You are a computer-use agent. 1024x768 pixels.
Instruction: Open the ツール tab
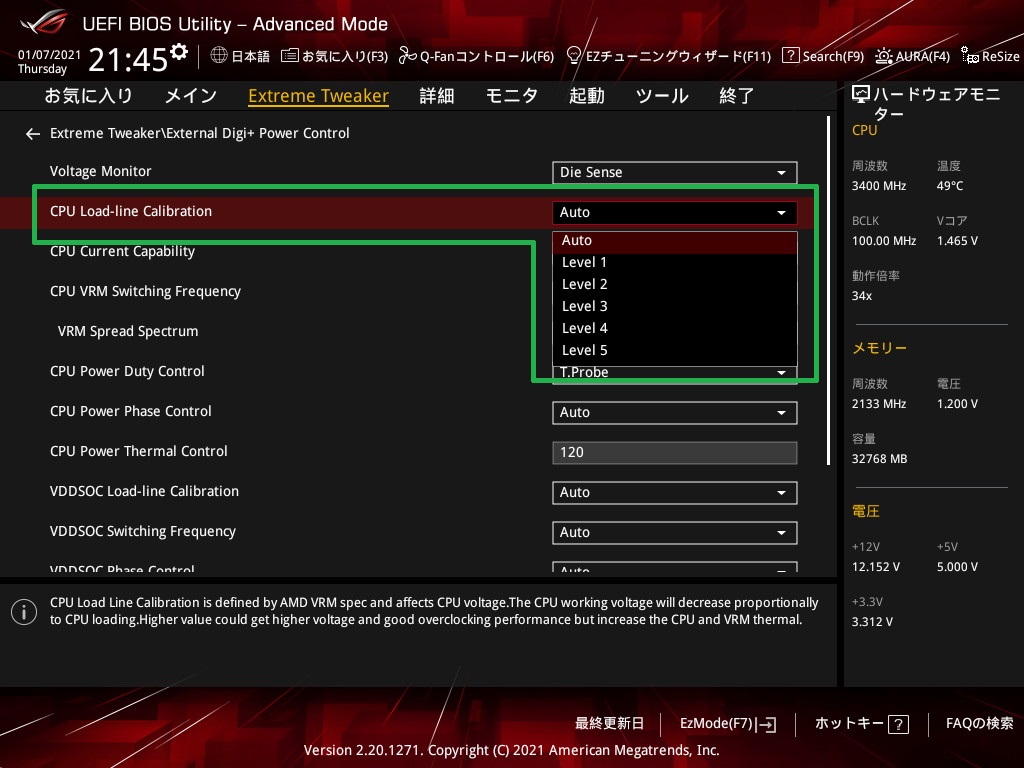pos(662,96)
